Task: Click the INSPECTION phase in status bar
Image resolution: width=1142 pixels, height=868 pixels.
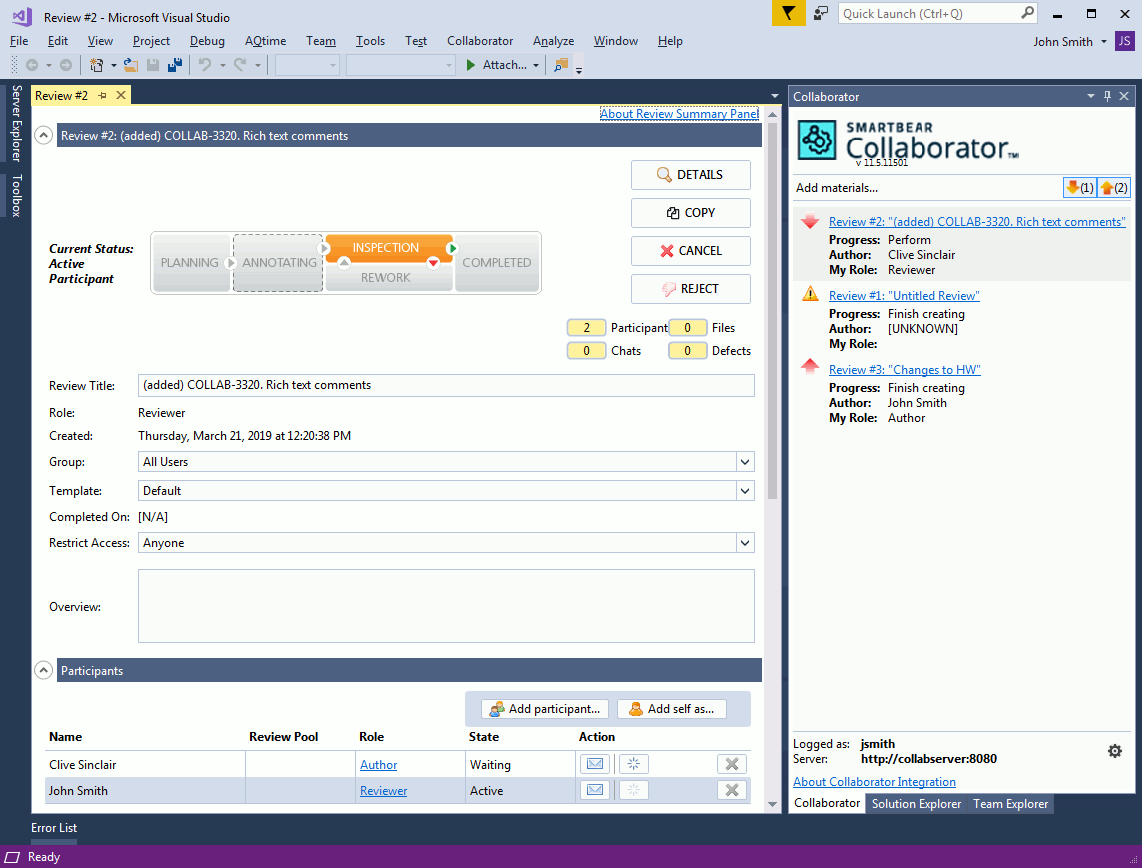Action: click(x=386, y=248)
